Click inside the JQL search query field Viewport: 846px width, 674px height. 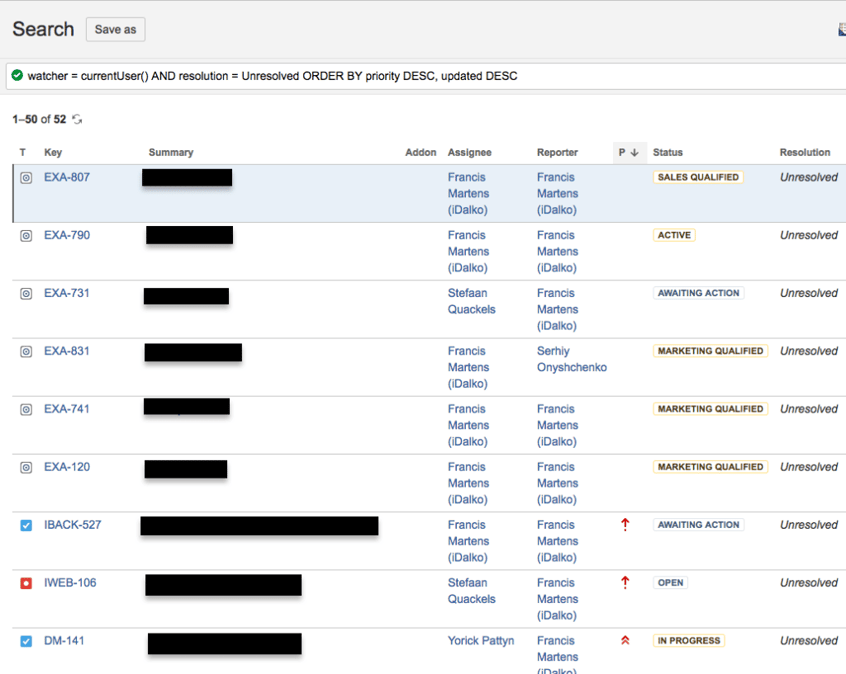tap(400, 75)
